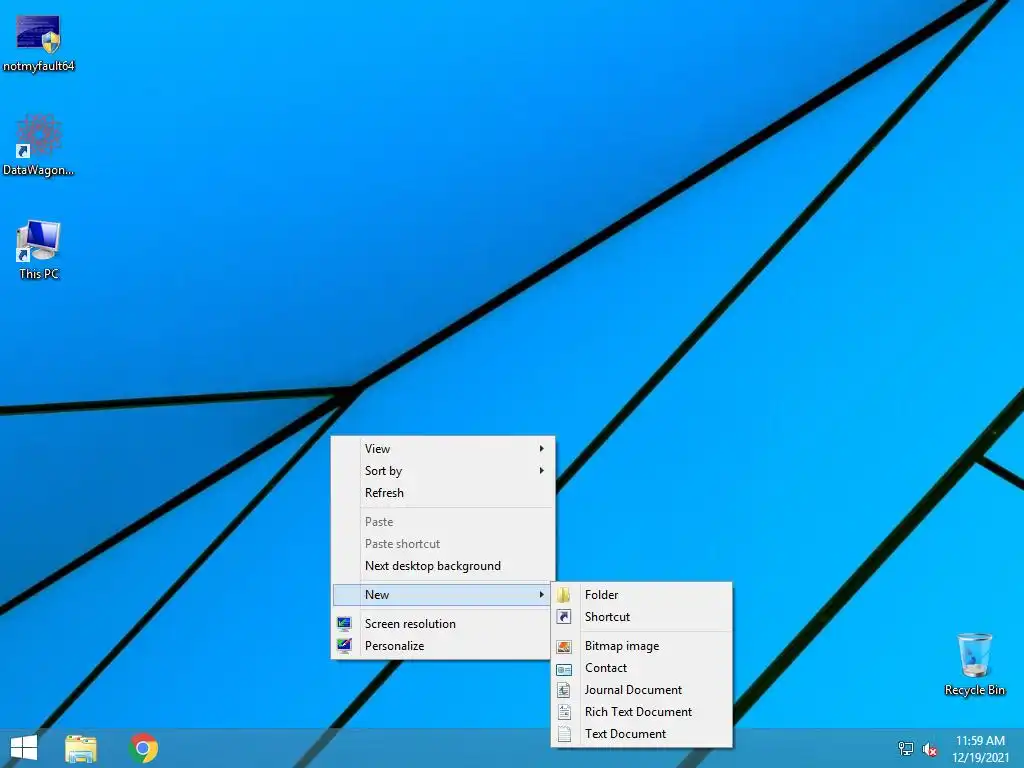The image size is (1024, 768).
Task: Open the View menu entry
Action: (443, 449)
